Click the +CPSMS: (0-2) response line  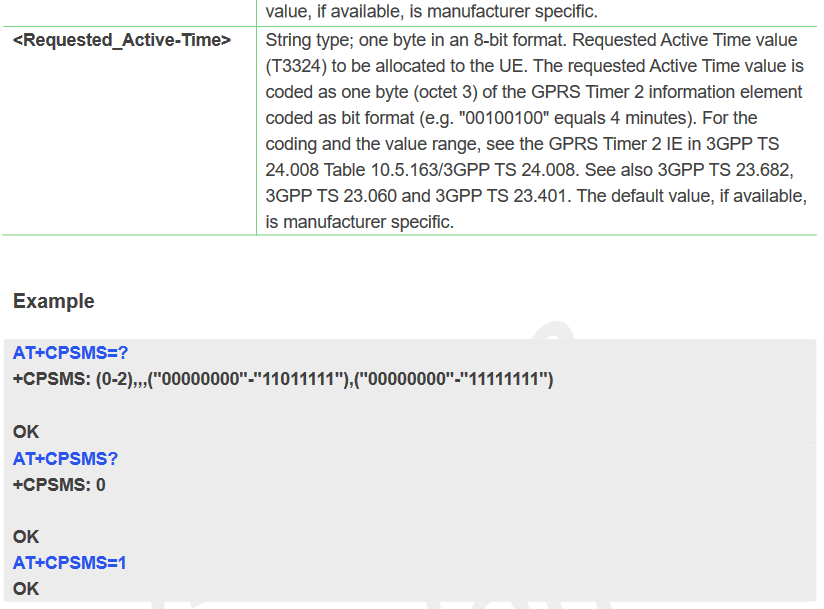pos(283,379)
